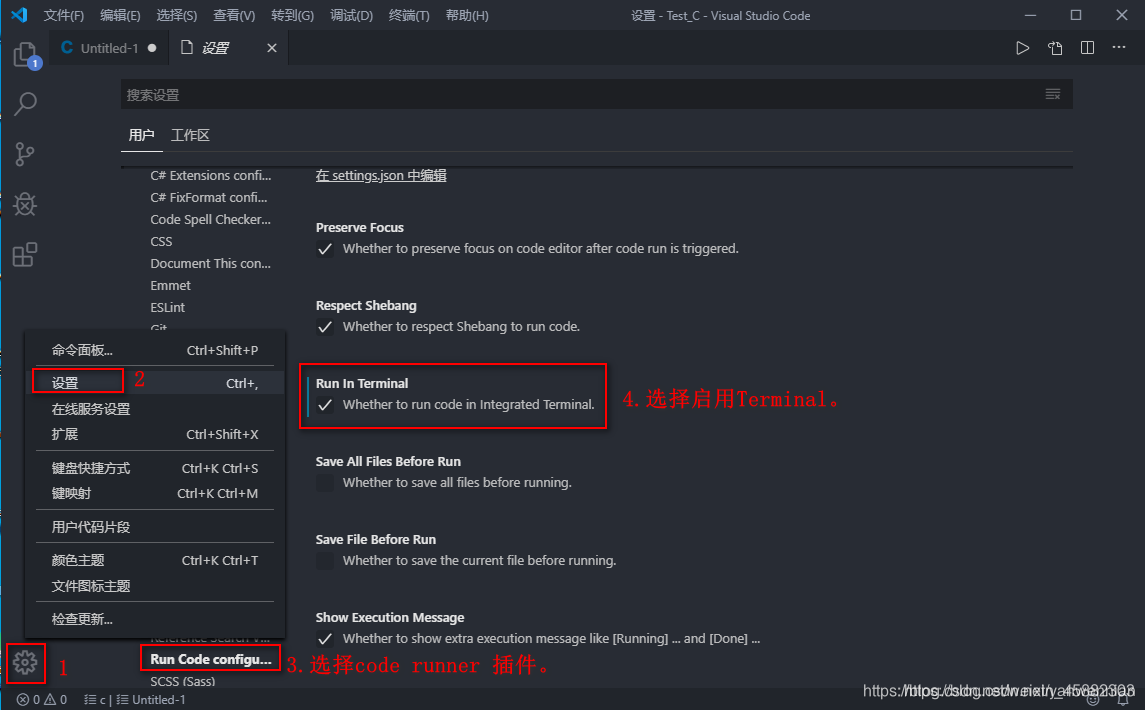Click the feedback smiley in status bar
This screenshot has height=710, width=1145.
click(x=1093, y=700)
